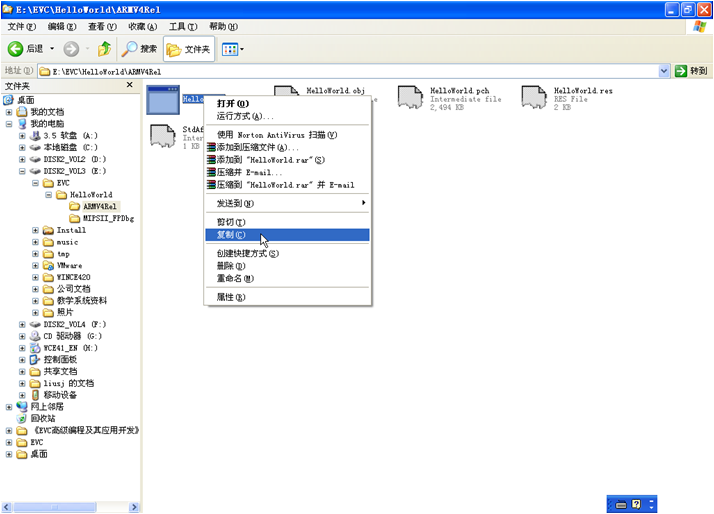Select Properties (属性) in context menu
The width and height of the screenshot is (714, 514).
click(x=231, y=297)
